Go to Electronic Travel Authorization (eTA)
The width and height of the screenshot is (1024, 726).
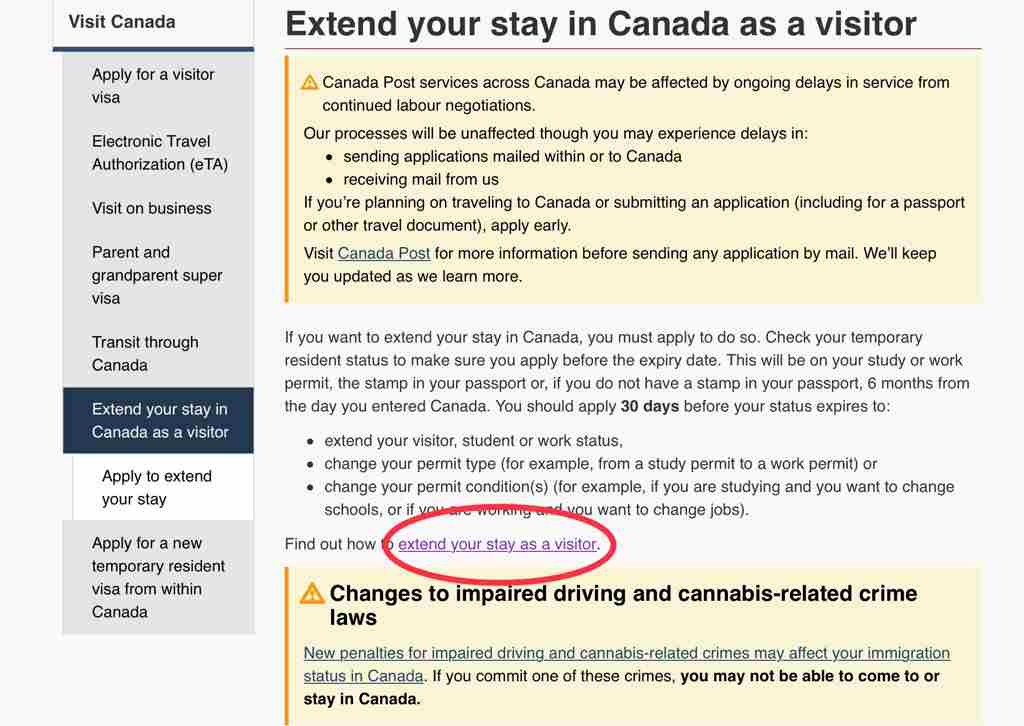160,153
